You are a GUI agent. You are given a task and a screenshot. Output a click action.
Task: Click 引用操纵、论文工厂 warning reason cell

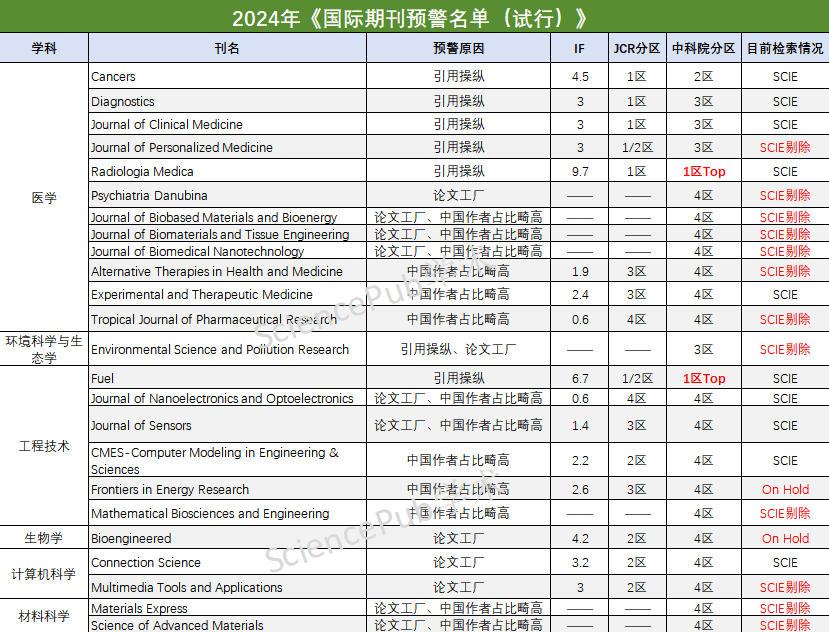[458, 350]
